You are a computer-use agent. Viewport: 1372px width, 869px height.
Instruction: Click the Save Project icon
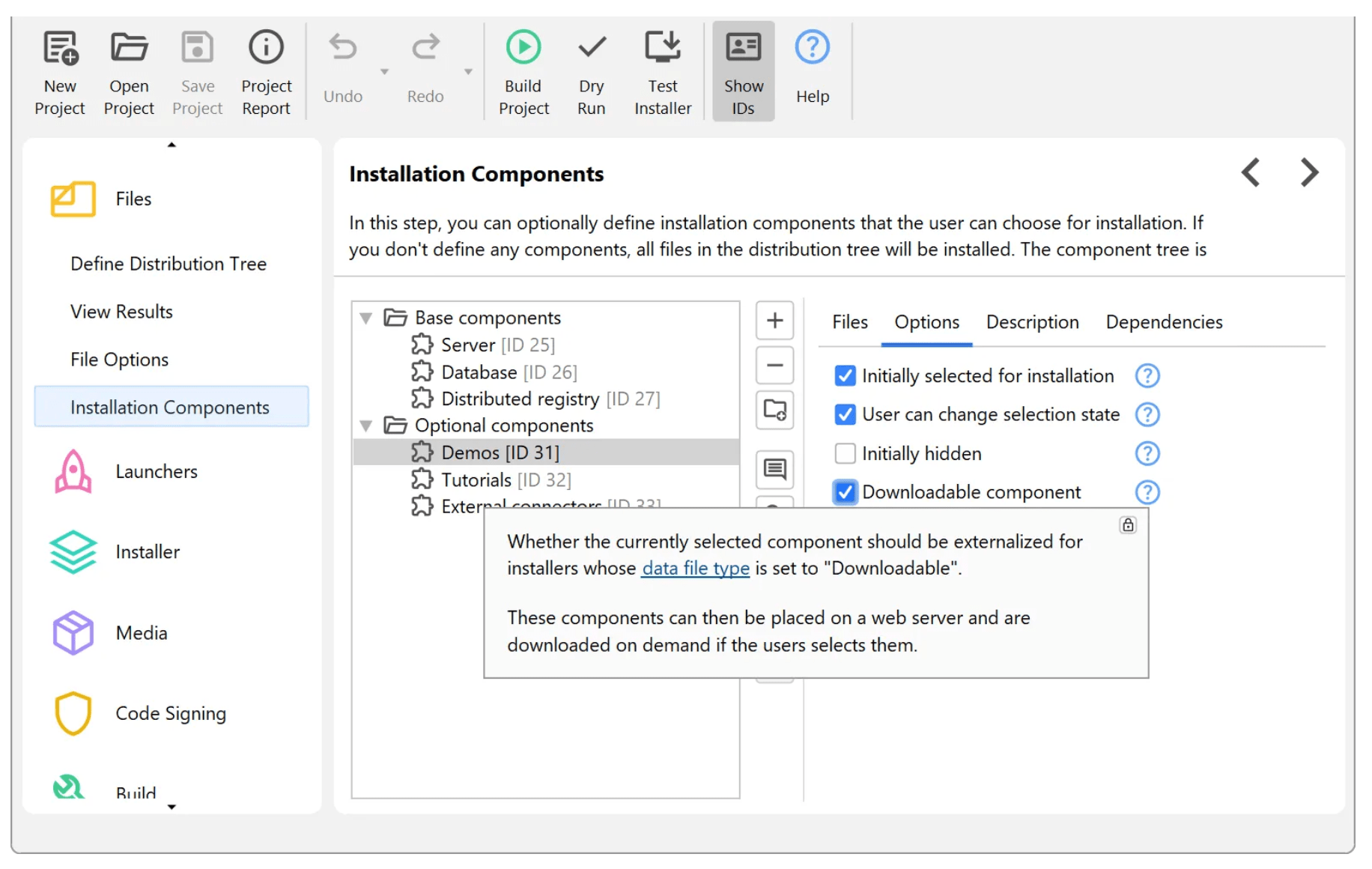point(198,48)
